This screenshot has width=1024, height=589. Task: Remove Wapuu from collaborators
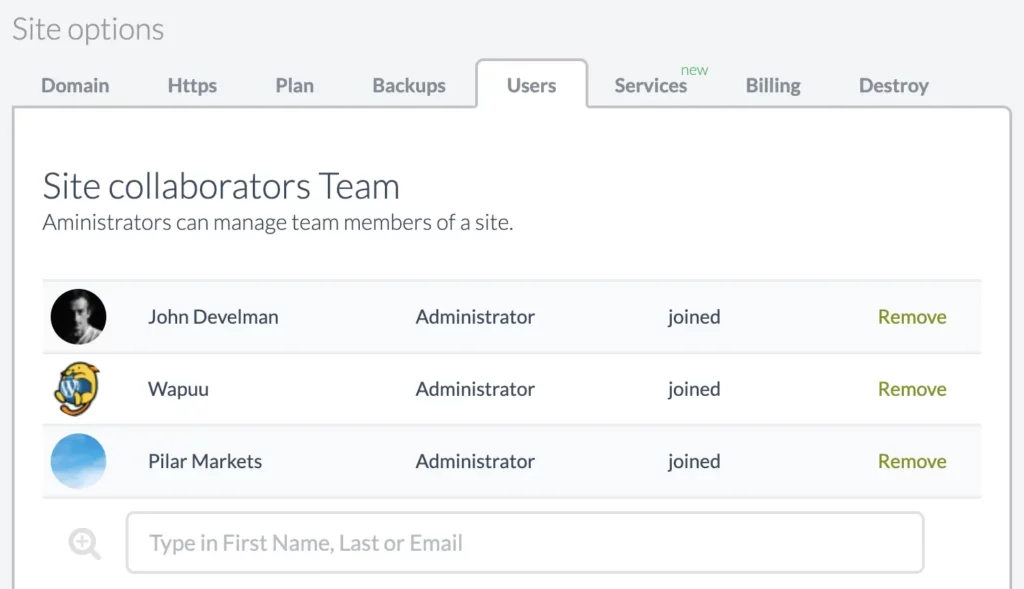pyautogui.click(x=912, y=389)
